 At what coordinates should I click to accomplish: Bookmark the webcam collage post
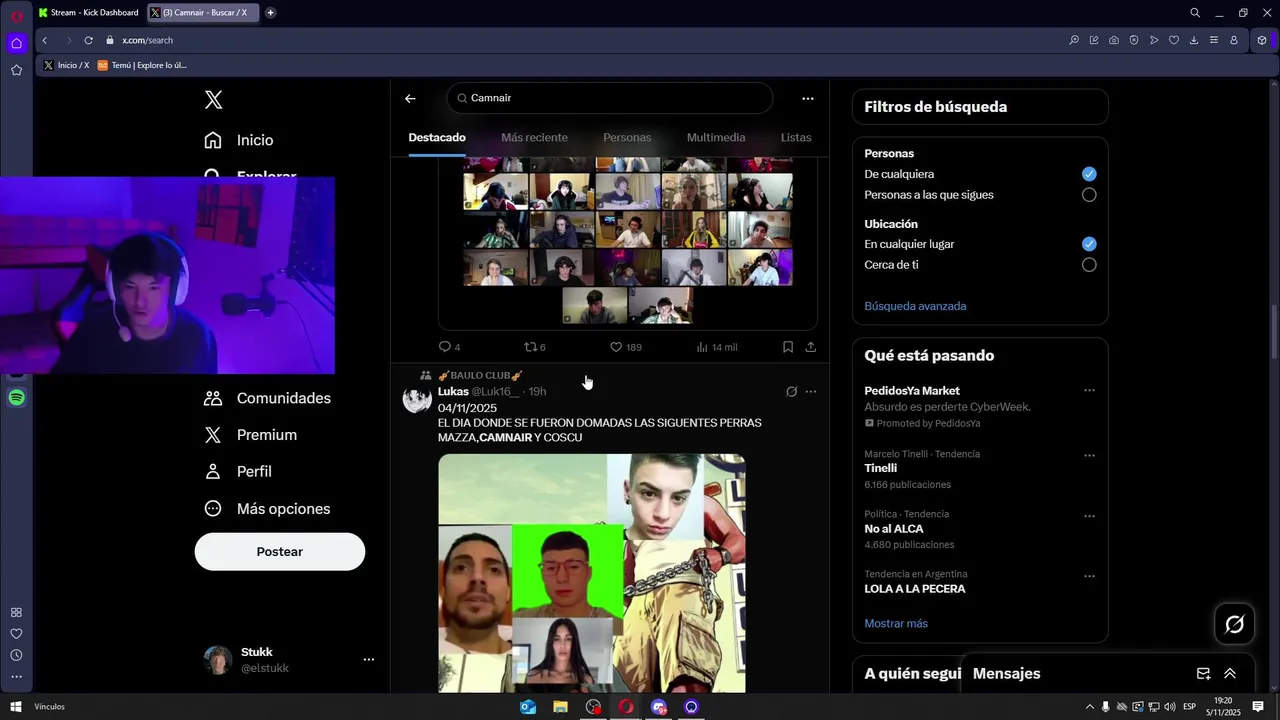[788, 347]
